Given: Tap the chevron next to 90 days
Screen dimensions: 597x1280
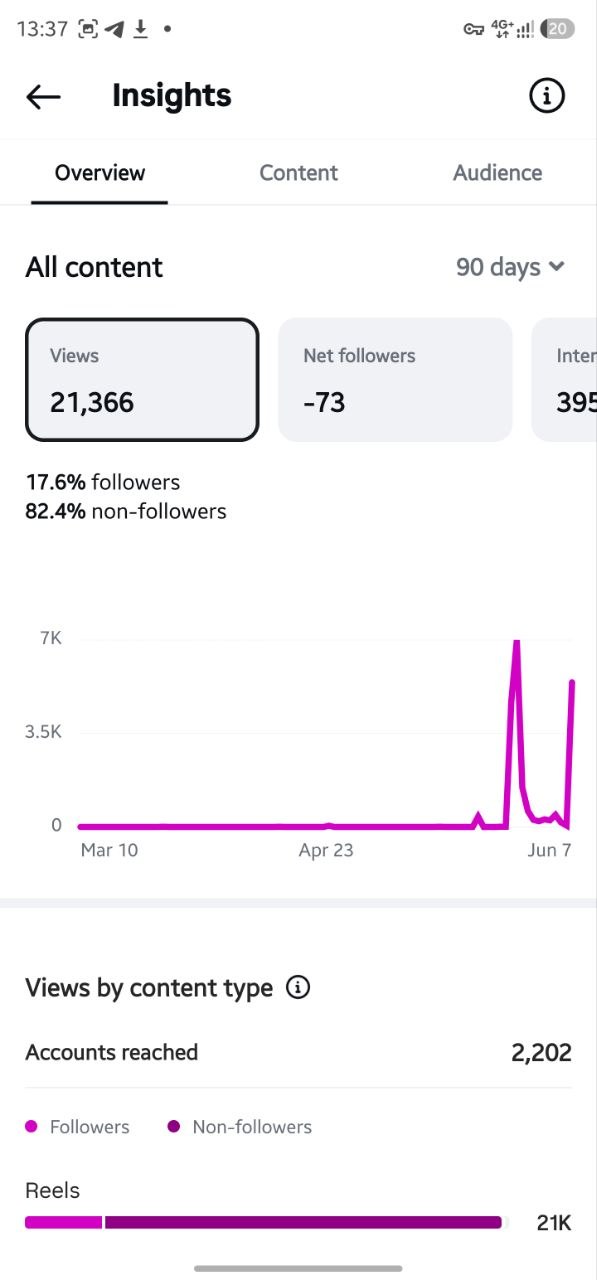Looking at the screenshot, I should point(557,267).
